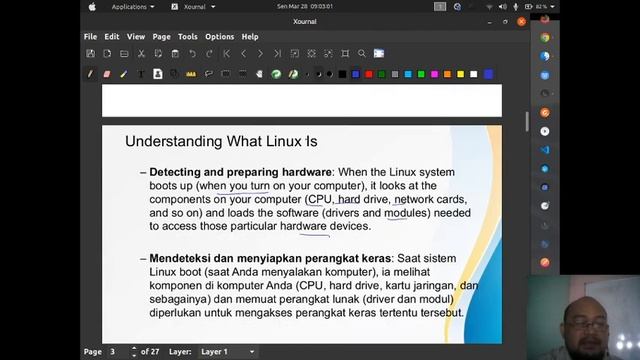Image resolution: width=640 pixels, height=360 pixels.
Task: Jump to last page arrow icon
Action: (278, 53)
